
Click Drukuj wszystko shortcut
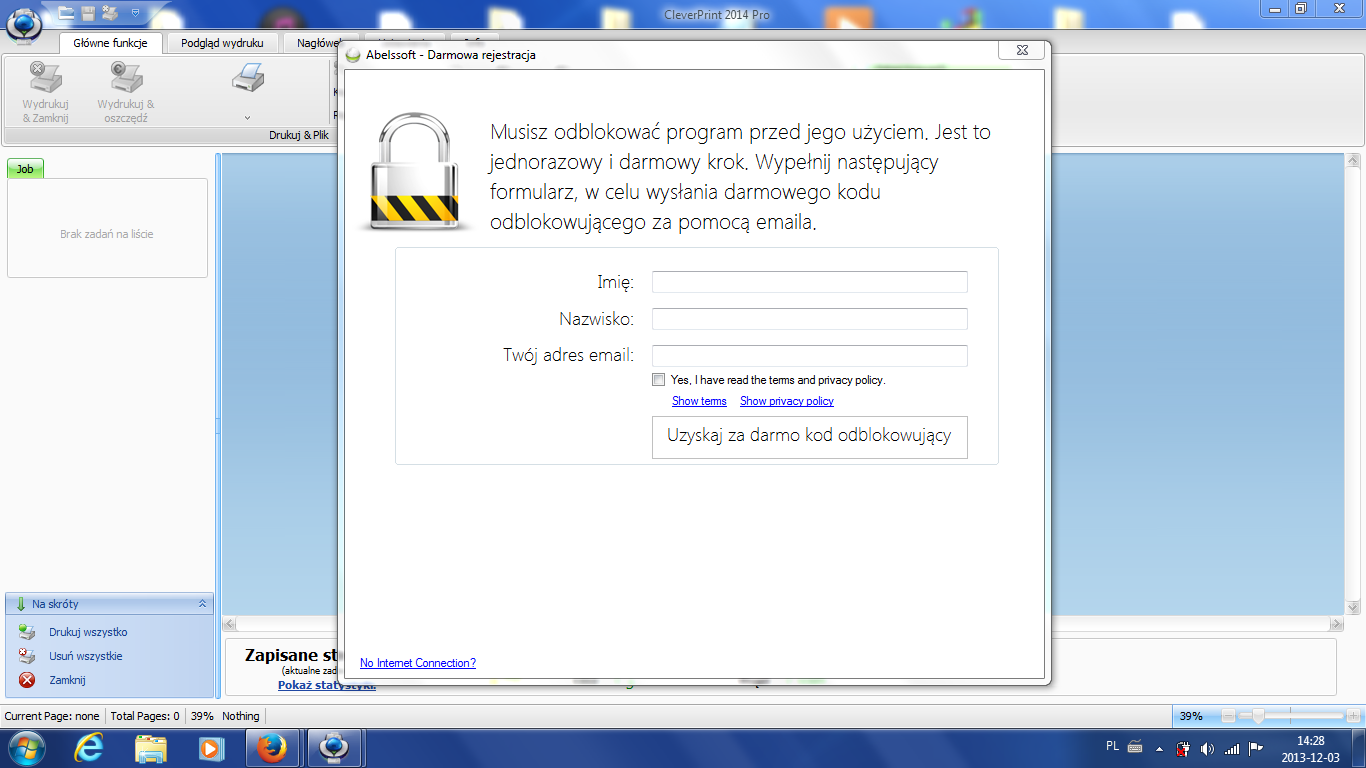coord(88,632)
